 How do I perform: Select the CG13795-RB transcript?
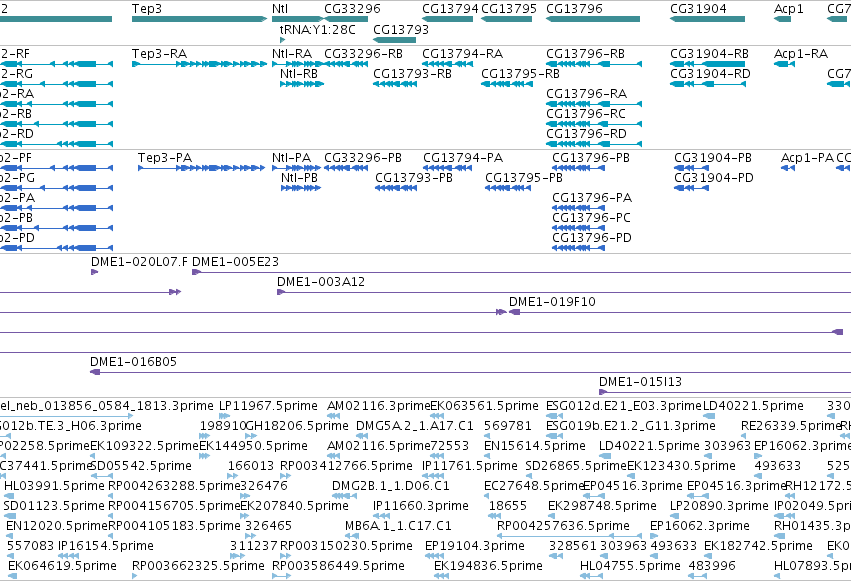[506, 84]
